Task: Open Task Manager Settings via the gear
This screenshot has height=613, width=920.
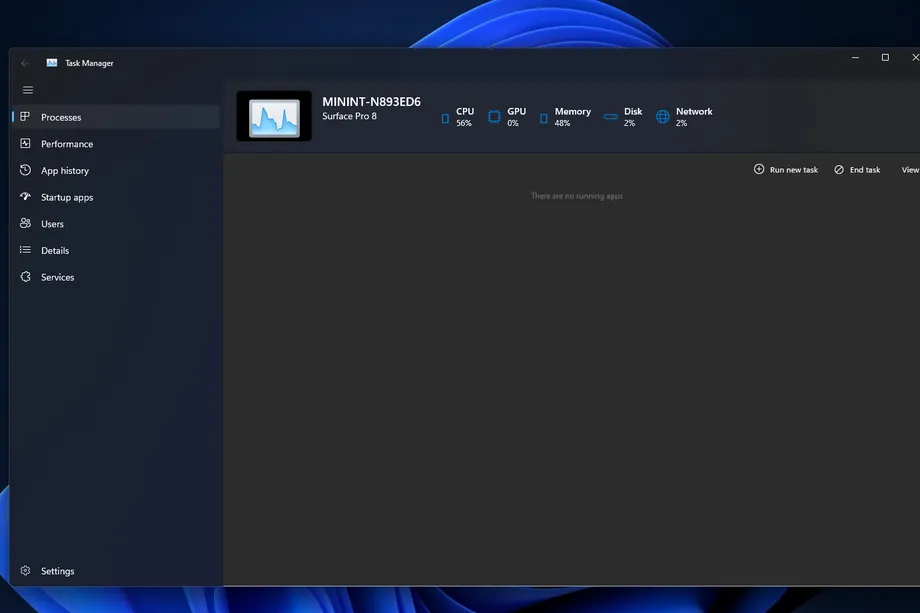Action: click(x=25, y=570)
